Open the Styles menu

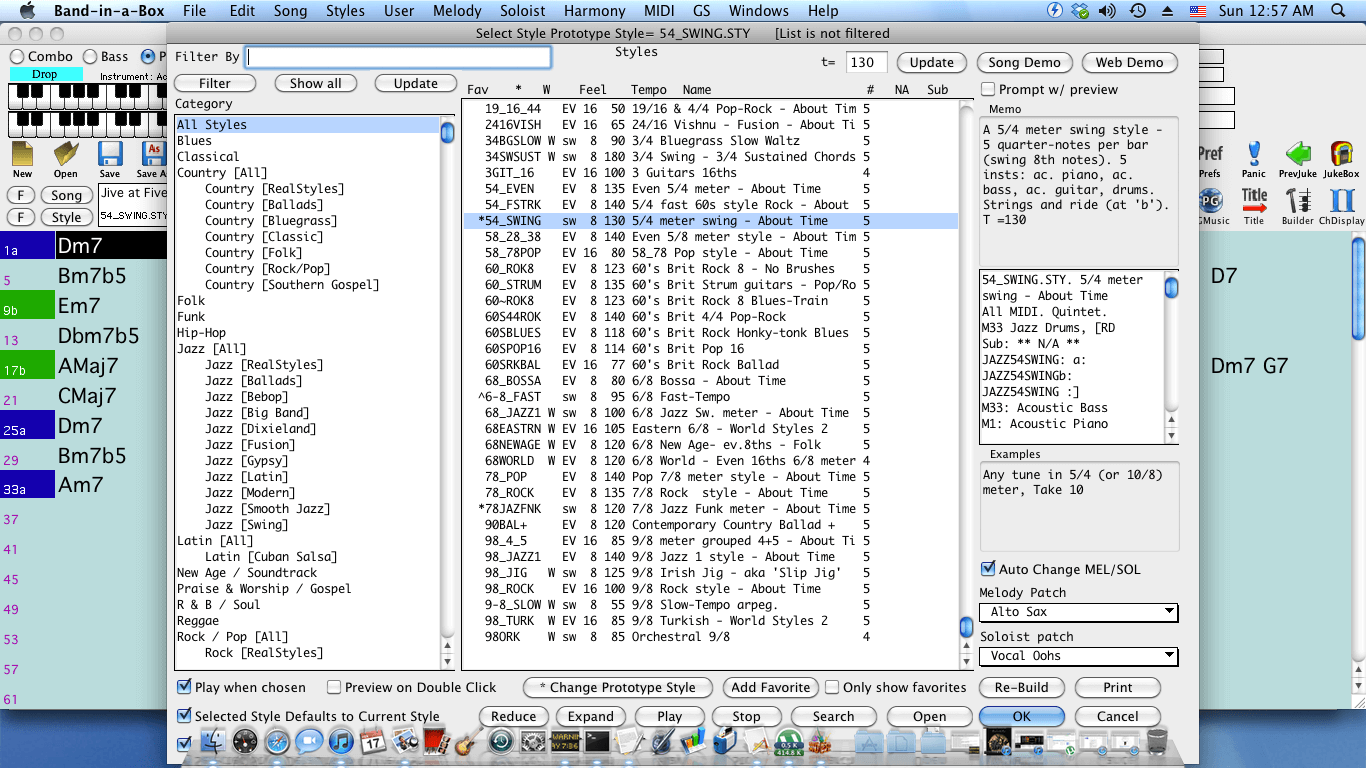coord(345,11)
